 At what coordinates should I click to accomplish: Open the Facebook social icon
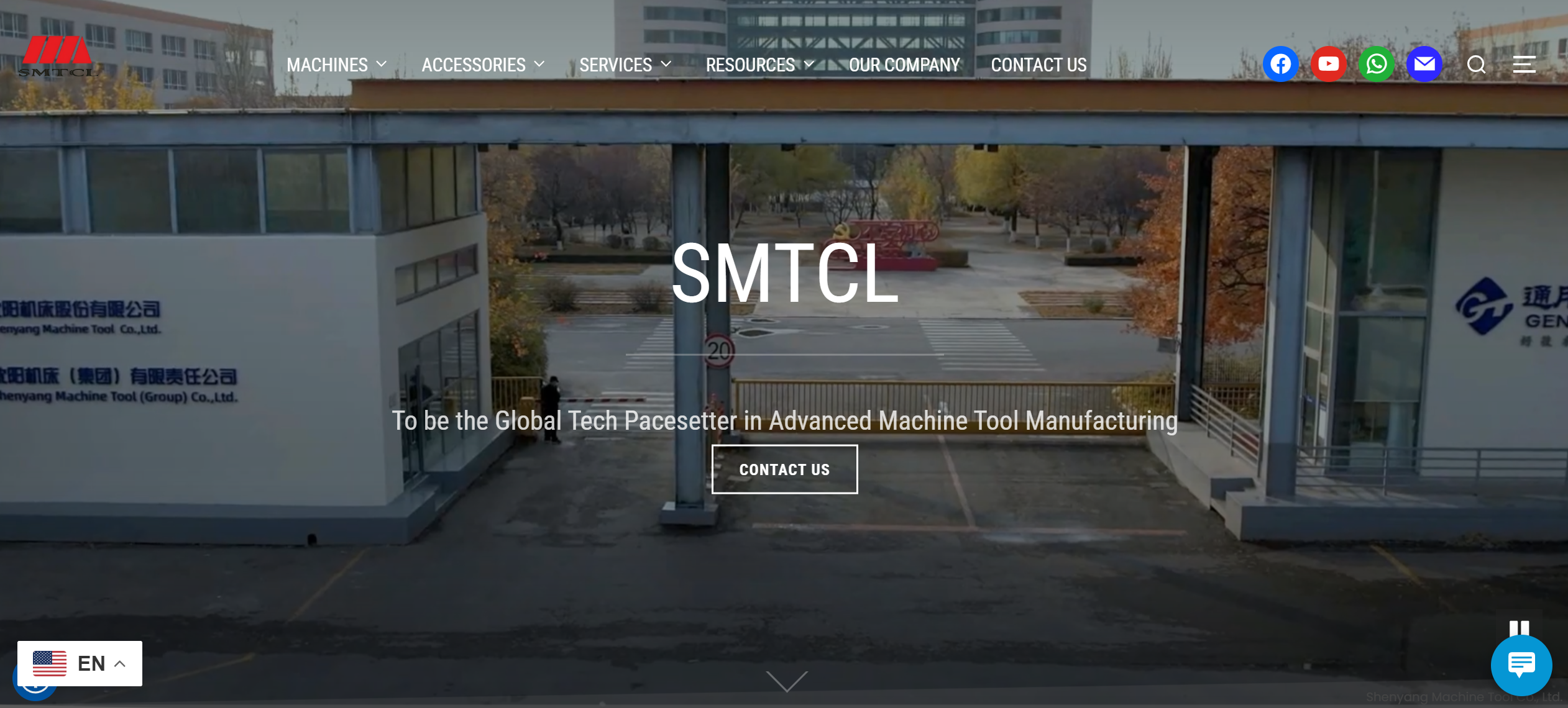(1280, 64)
